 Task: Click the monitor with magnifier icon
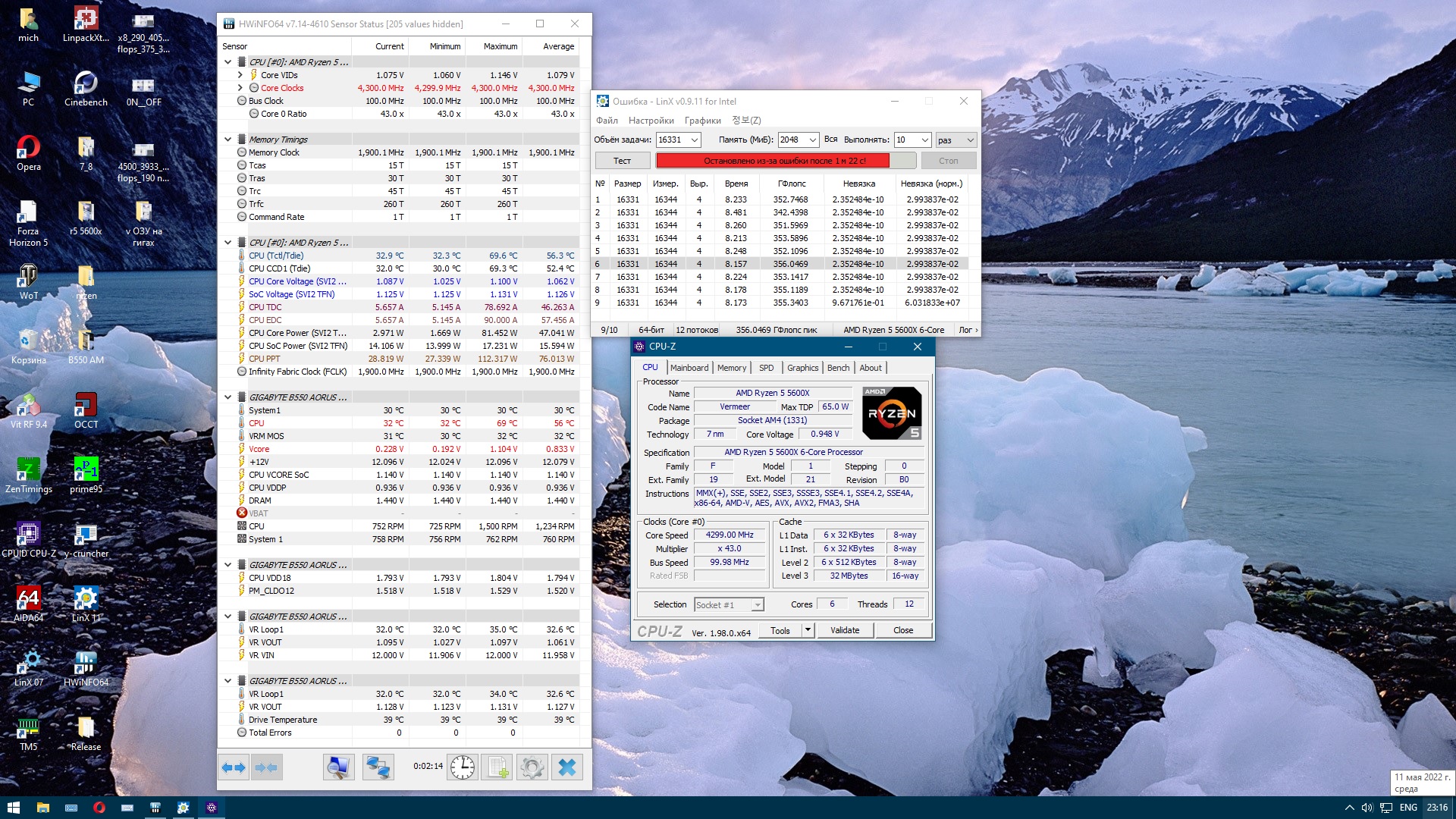pos(338,767)
